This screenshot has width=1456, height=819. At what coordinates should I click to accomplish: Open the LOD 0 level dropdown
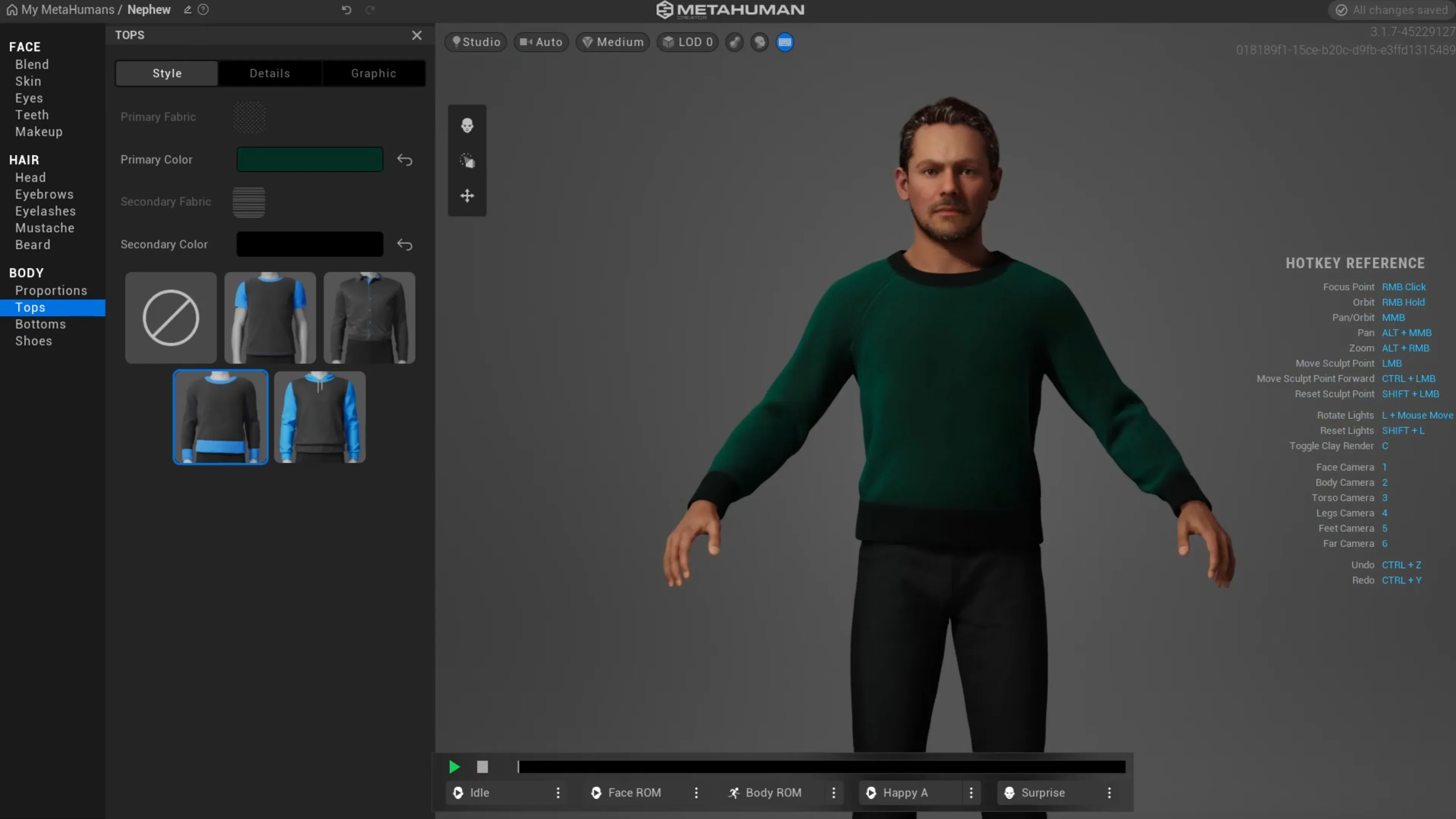[x=687, y=42]
